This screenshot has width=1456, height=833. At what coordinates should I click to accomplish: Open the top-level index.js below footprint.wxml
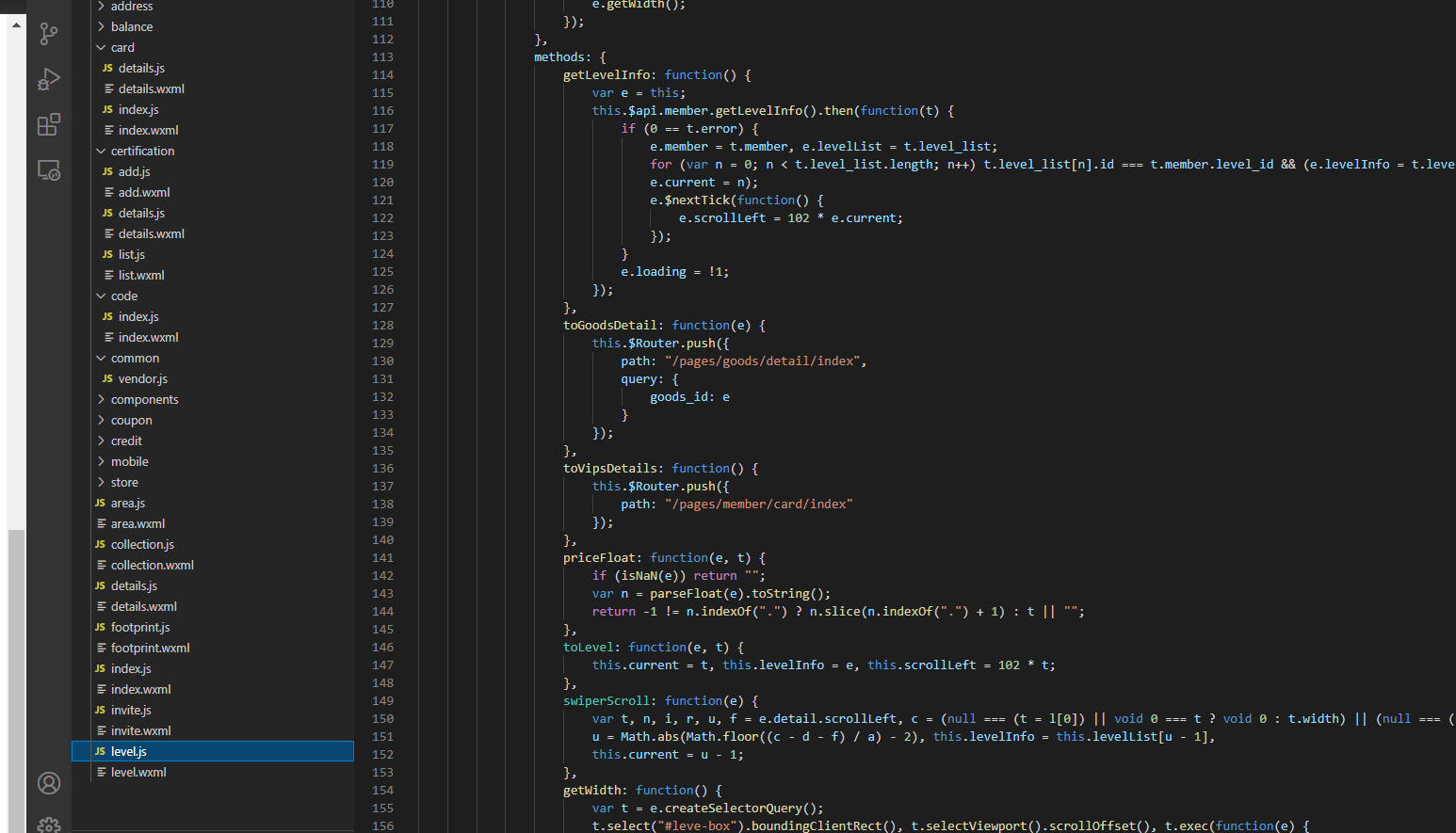213,668
